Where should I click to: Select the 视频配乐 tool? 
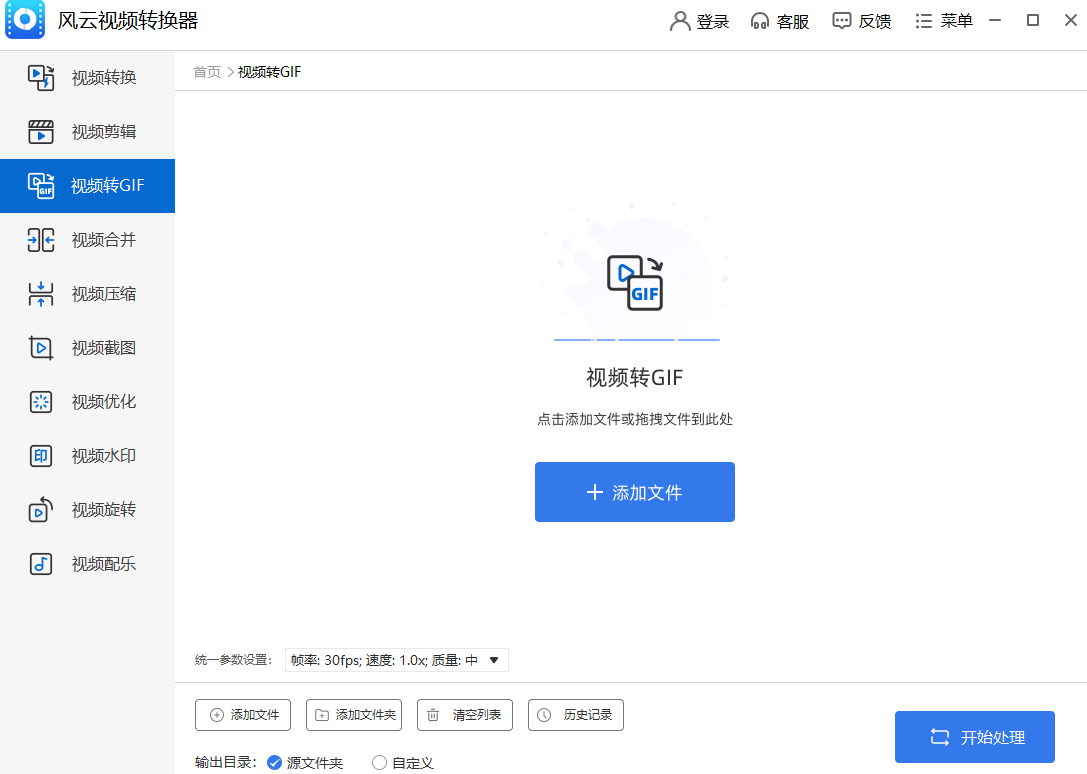click(x=87, y=564)
